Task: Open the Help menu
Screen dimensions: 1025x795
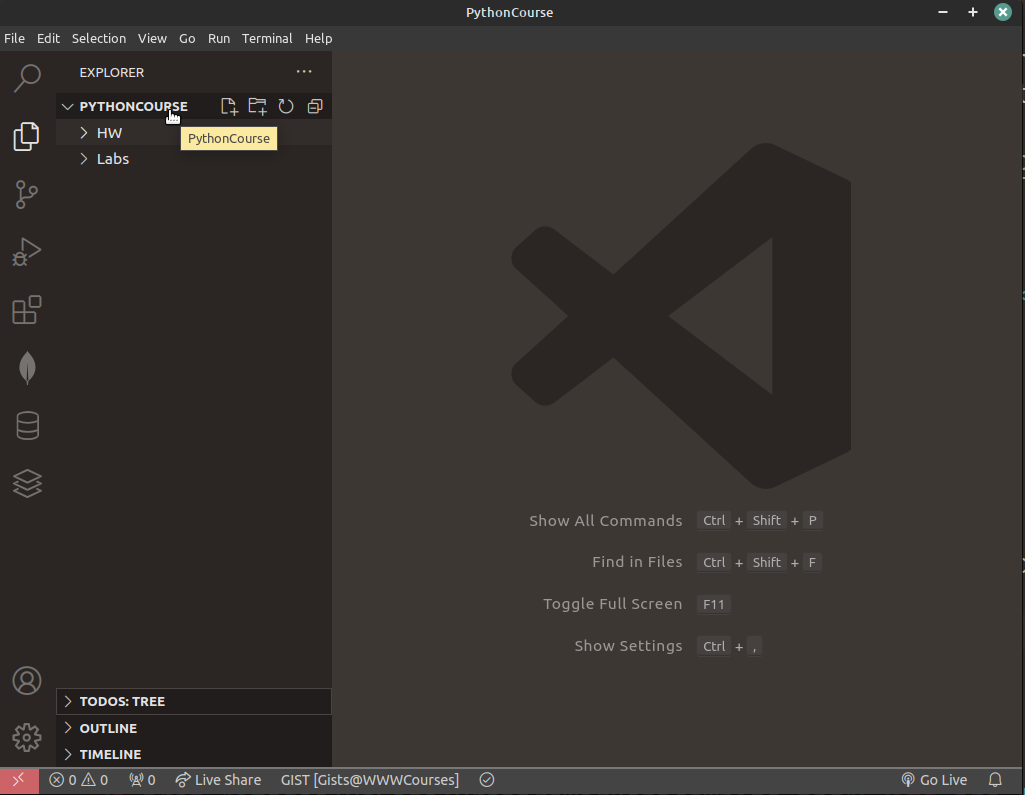Action: pyautogui.click(x=318, y=39)
